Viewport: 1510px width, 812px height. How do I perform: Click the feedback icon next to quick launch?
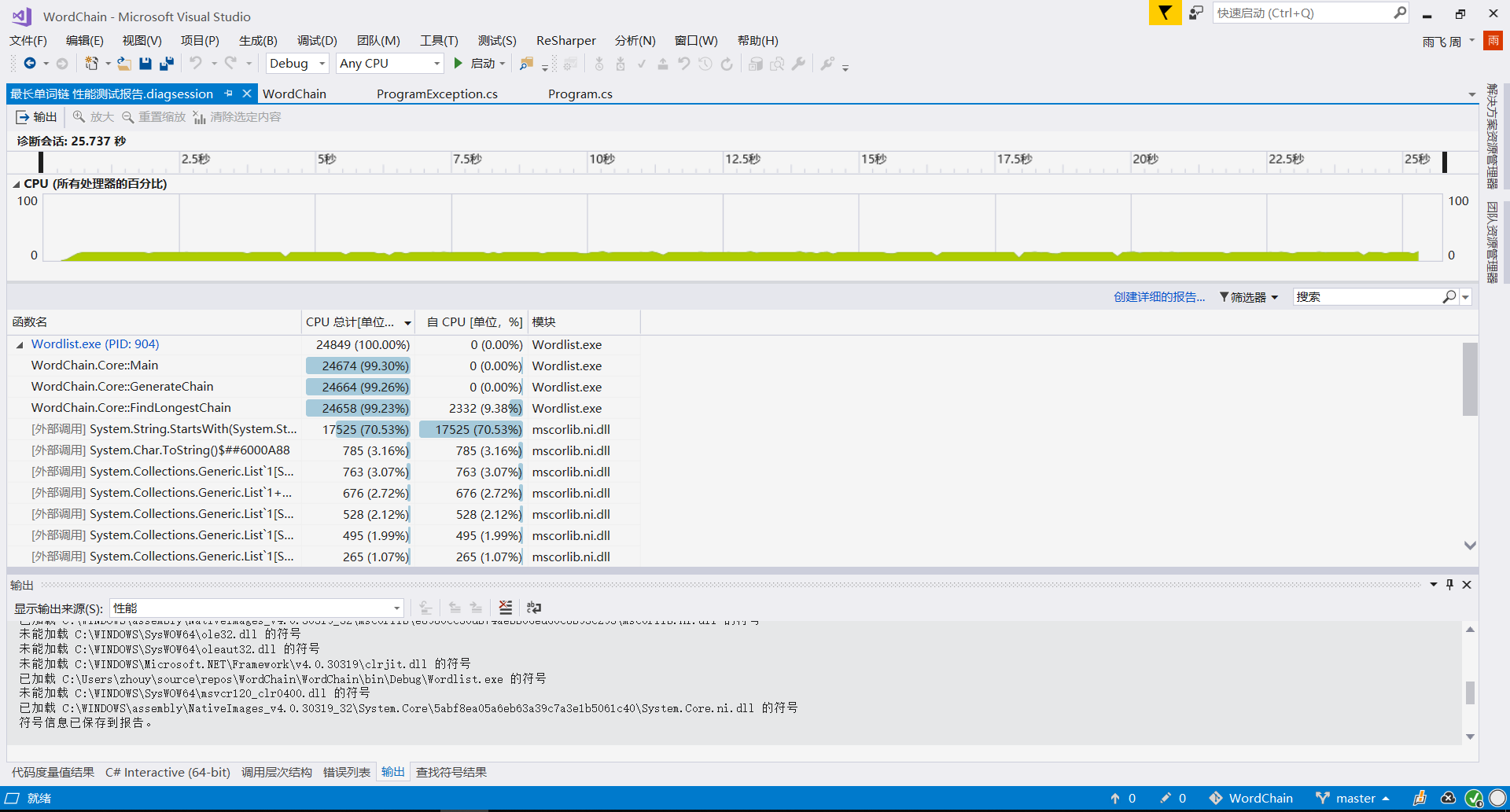tap(1196, 13)
